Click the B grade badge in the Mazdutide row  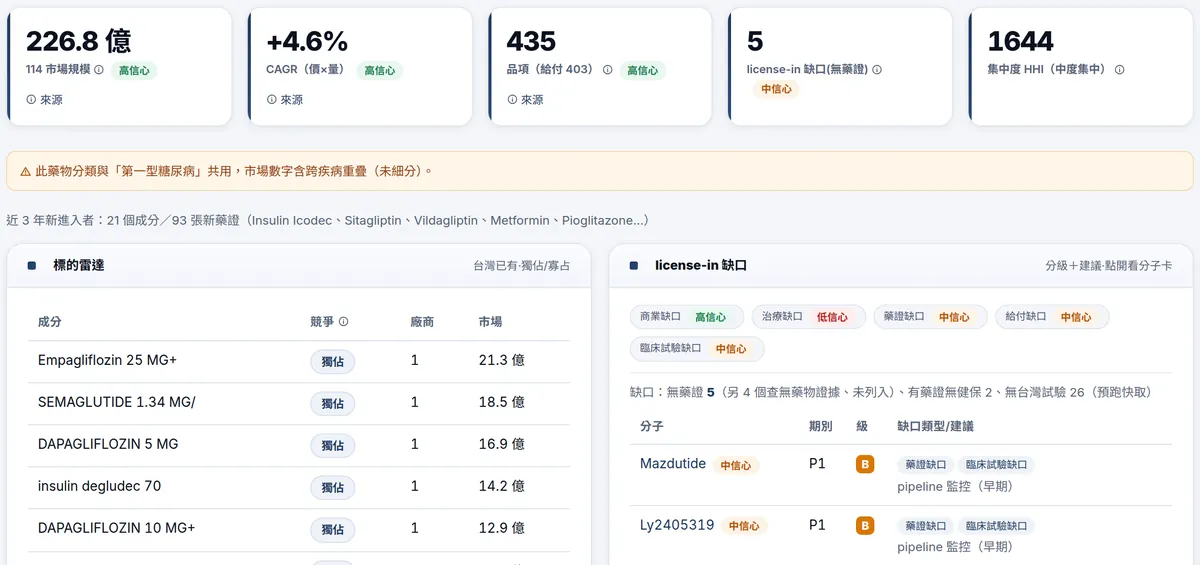coord(865,465)
